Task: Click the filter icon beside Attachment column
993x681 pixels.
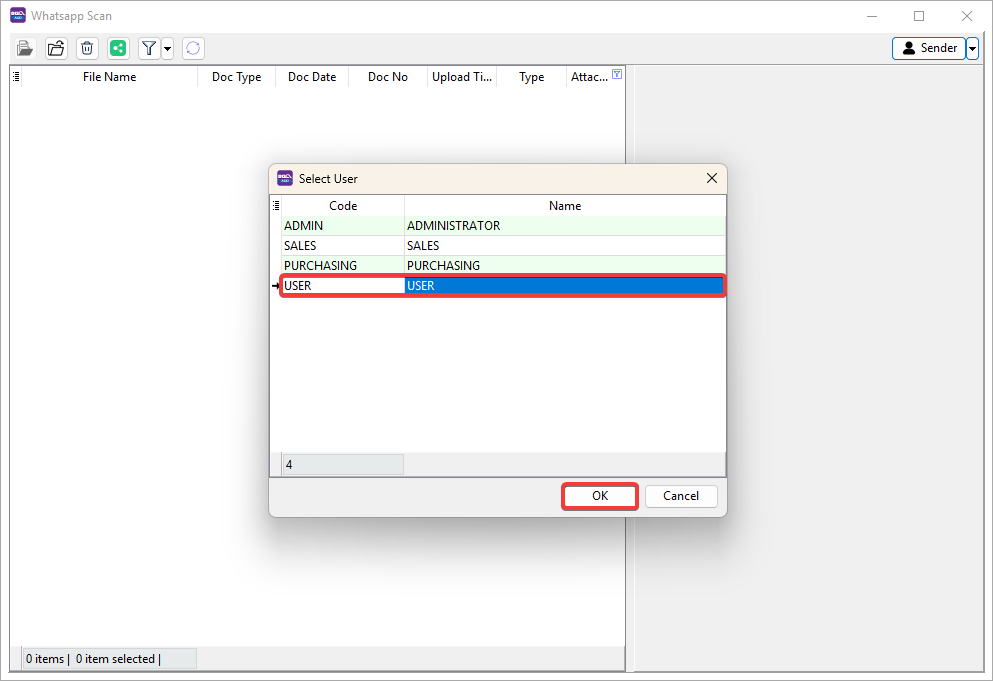Action: tap(617, 75)
